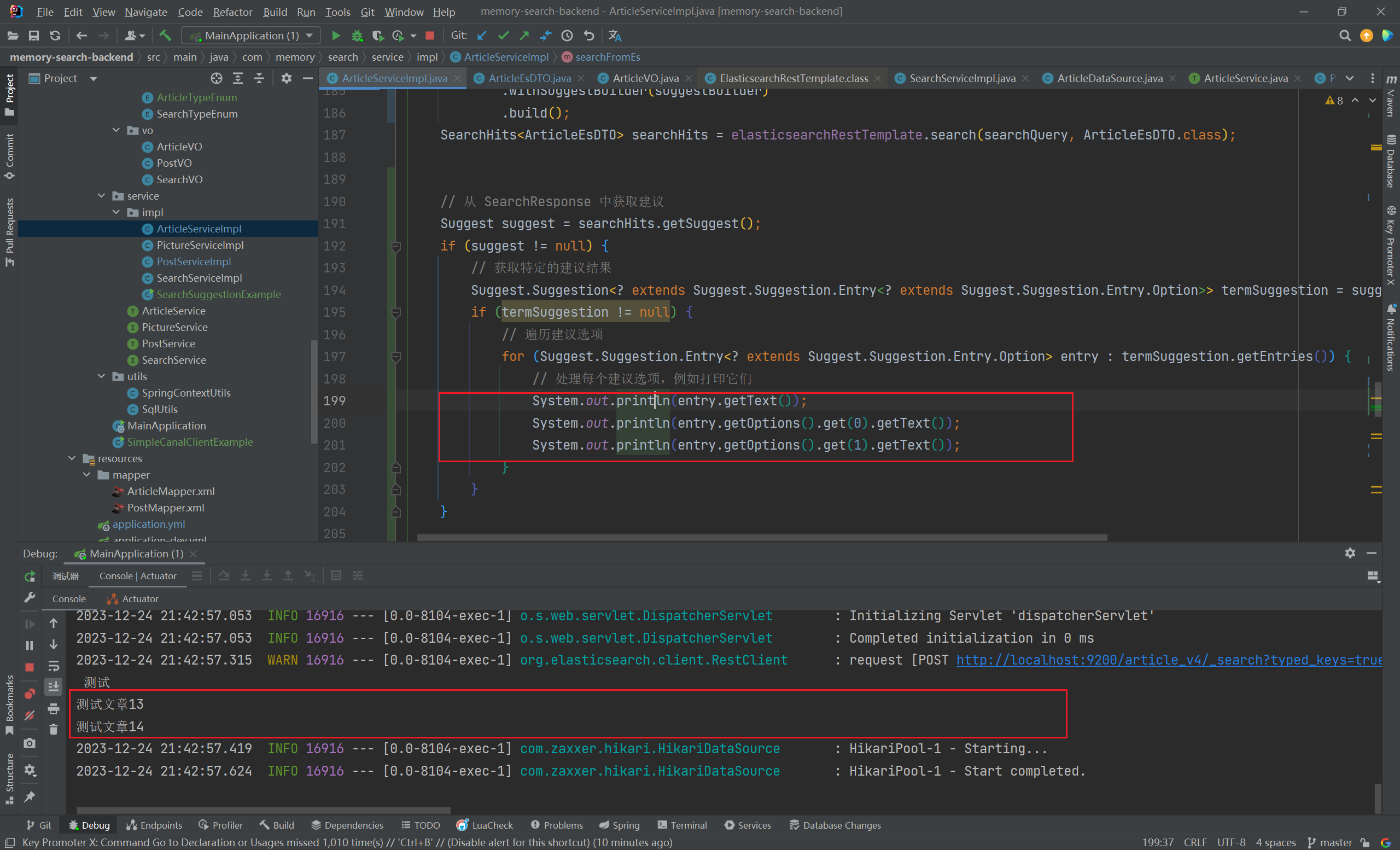Image resolution: width=1400 pixels, height=850 pixels.
Task: Navigate back with the left arrow
Action: pos(81,36)
